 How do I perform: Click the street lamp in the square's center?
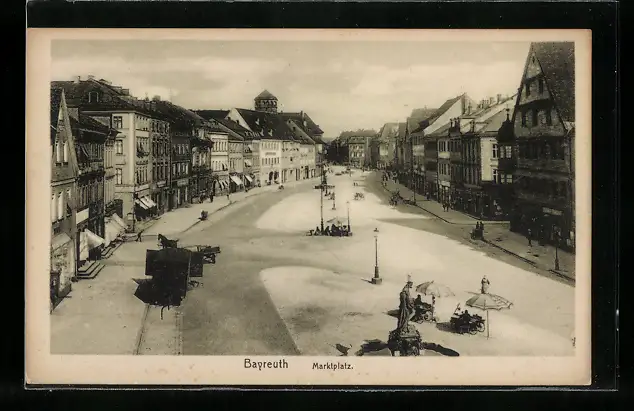point(376,257)
